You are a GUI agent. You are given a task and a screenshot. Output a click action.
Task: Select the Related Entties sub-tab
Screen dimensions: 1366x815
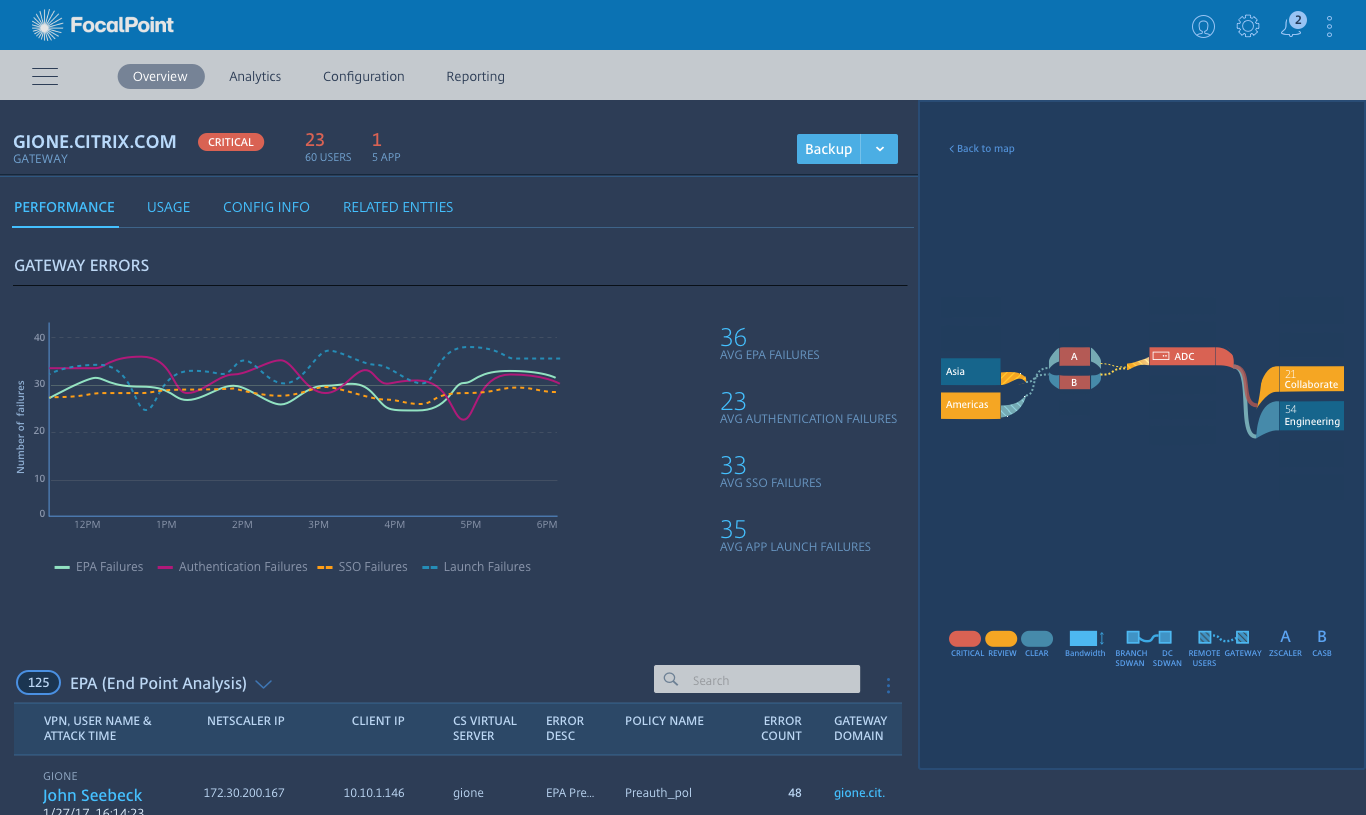pyautogui.click(x=398, y=207)
